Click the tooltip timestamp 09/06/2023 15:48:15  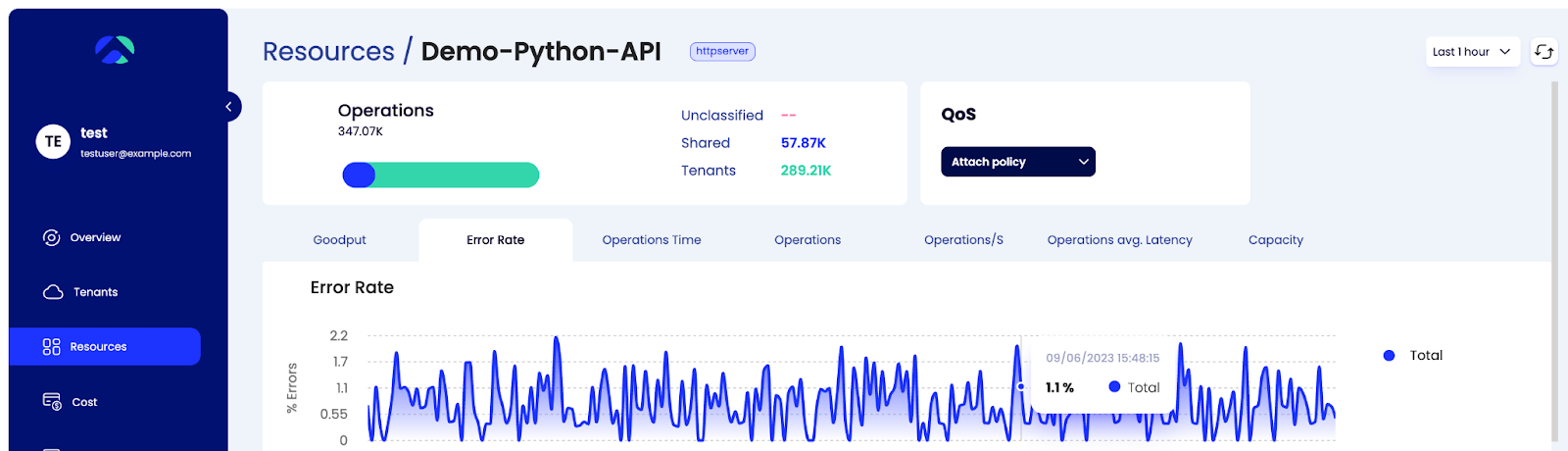[1102, 358]
